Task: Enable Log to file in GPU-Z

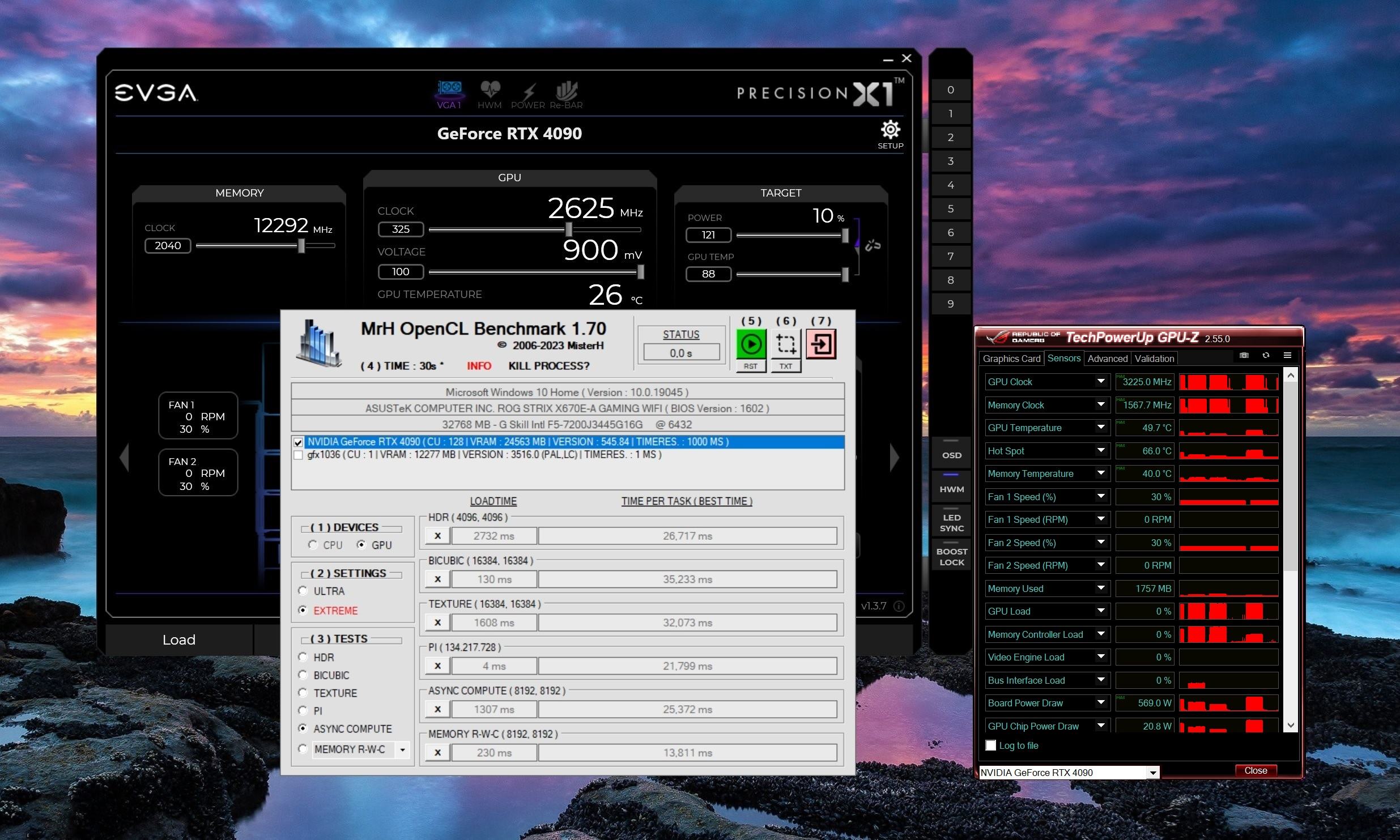Action: (x=991, y=745)
